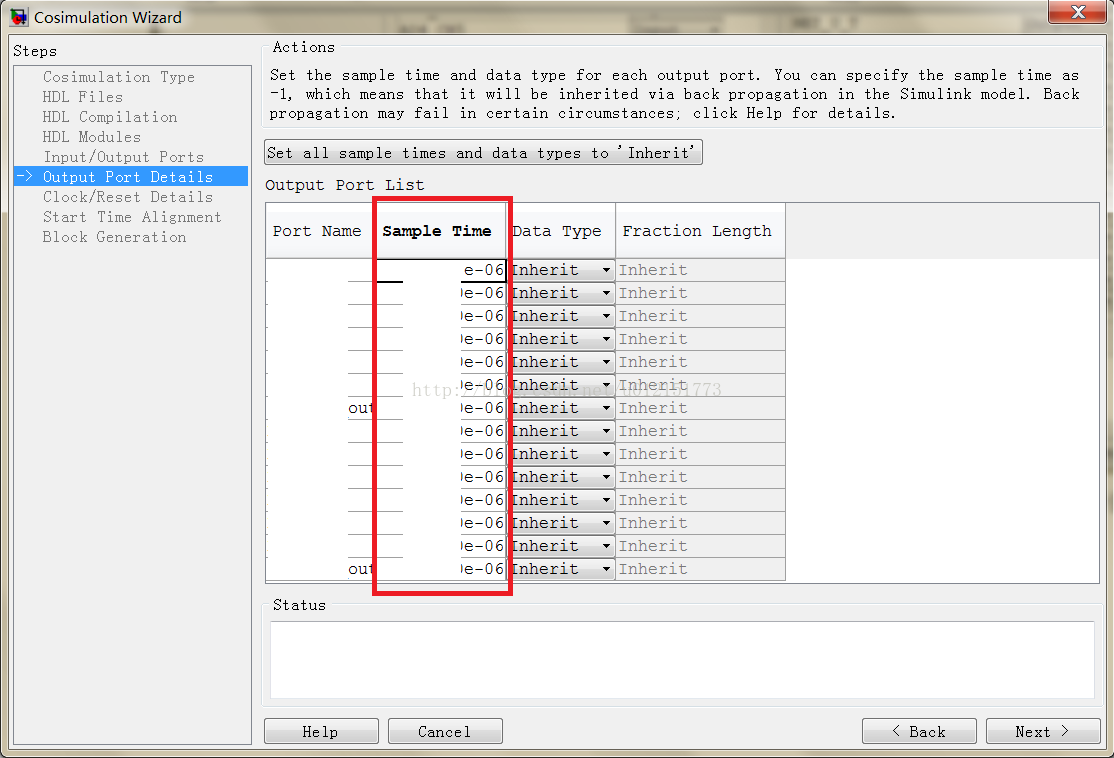
Task: Click the Fraction Length cell in the last row
Action: coord(701,569)
